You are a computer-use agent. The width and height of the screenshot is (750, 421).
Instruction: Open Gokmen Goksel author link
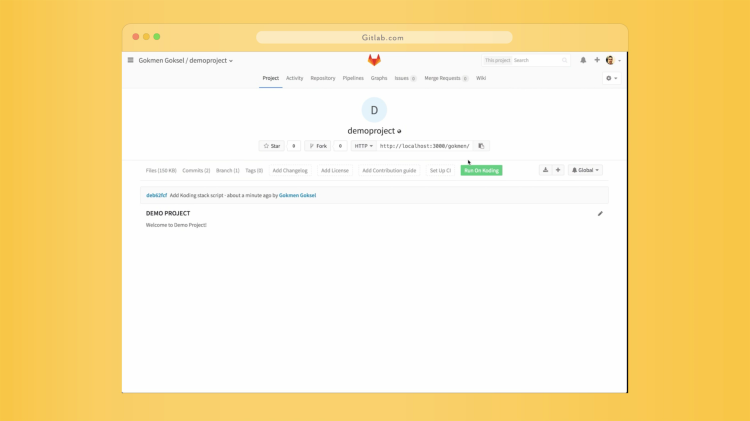[x=298, y=195]
